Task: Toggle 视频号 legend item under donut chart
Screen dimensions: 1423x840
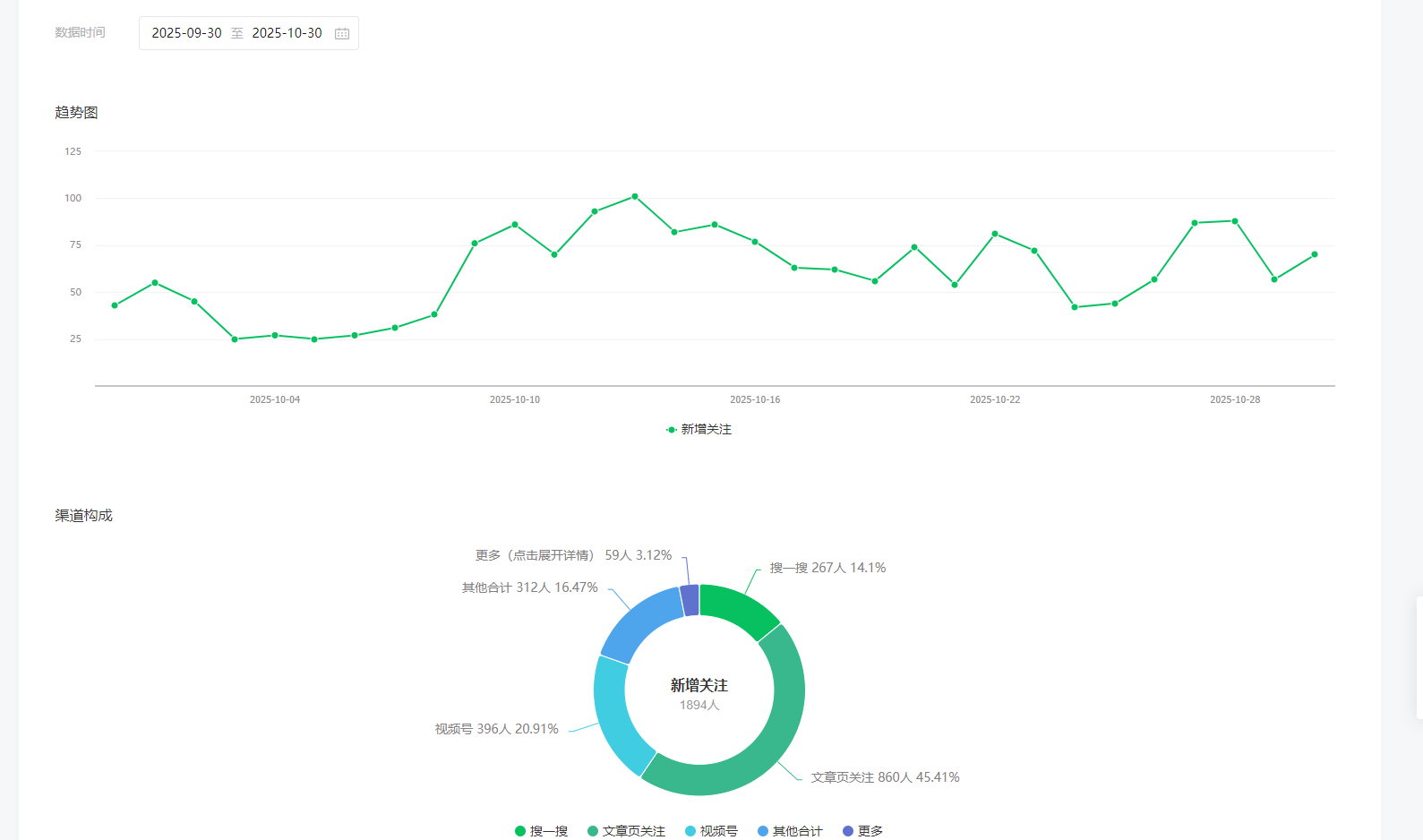Action: point(711,831)
